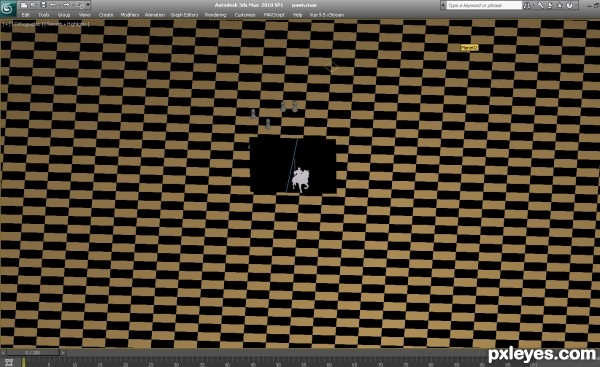Image resolution: width=600 pixels, height=367 pixels.
Task: Open the MAXScript menu
Action: tap(274, 15)
